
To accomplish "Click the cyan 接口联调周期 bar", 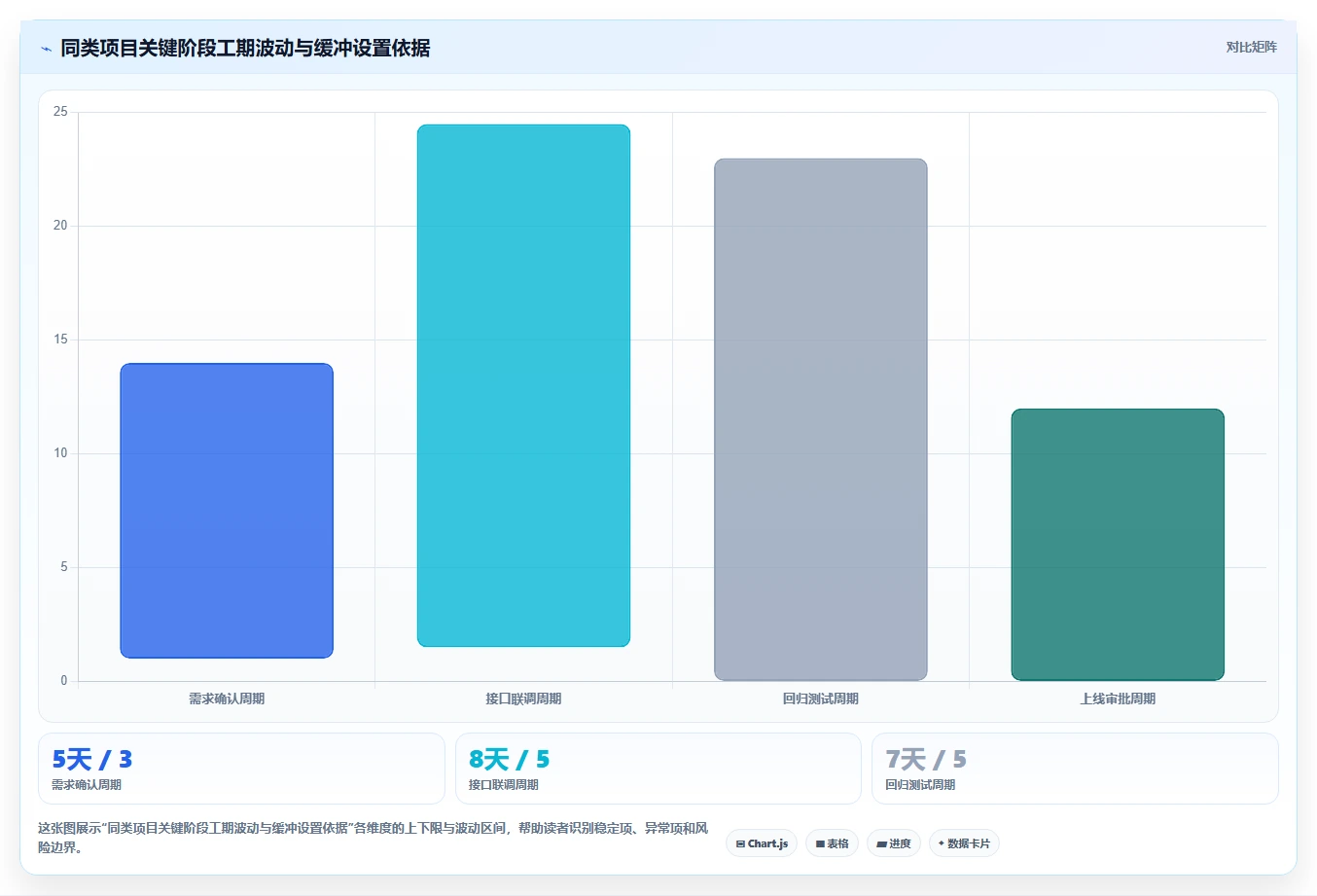I will (523, 385).
